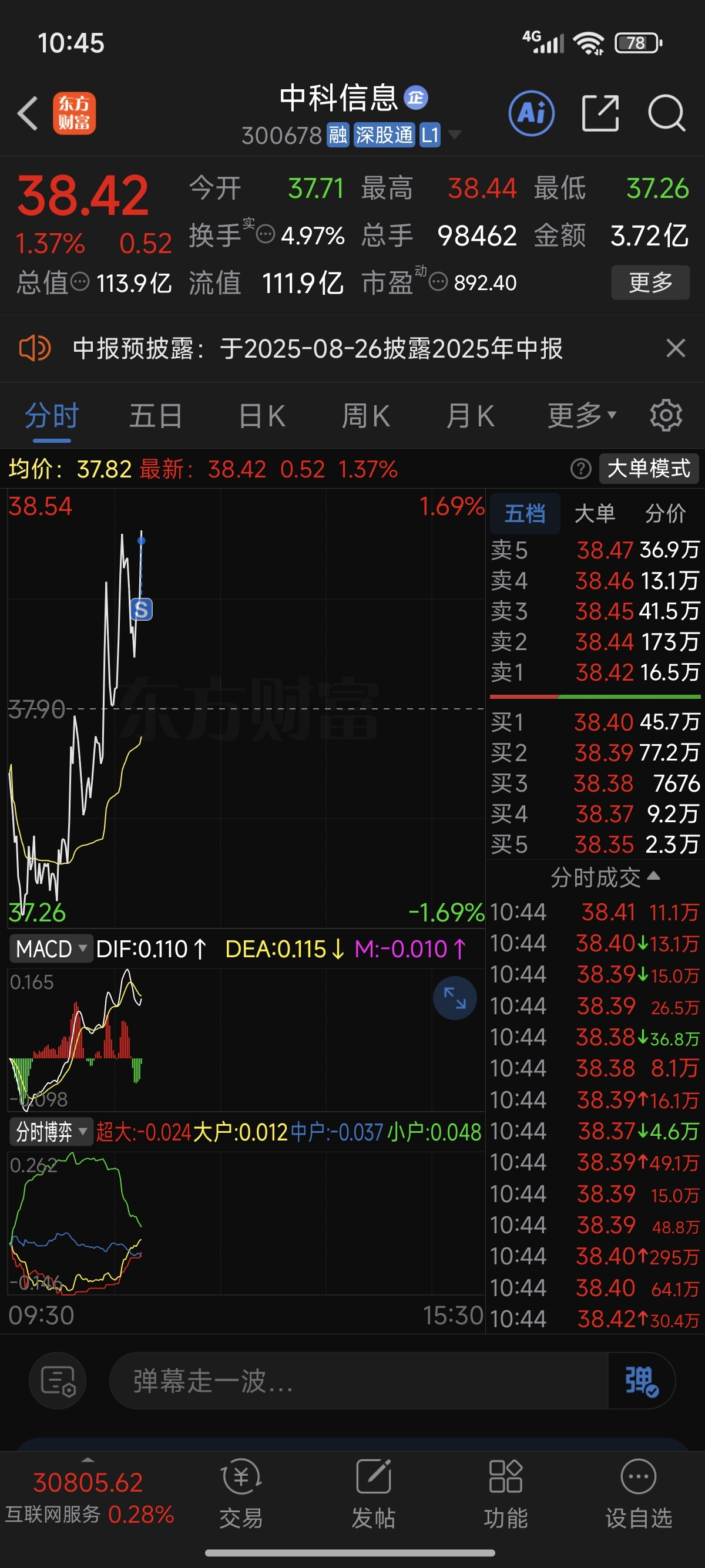Select the 五档 tab
Image resolution: width=705 pixels, height=1568 pixels.
(x=525, y=514)
